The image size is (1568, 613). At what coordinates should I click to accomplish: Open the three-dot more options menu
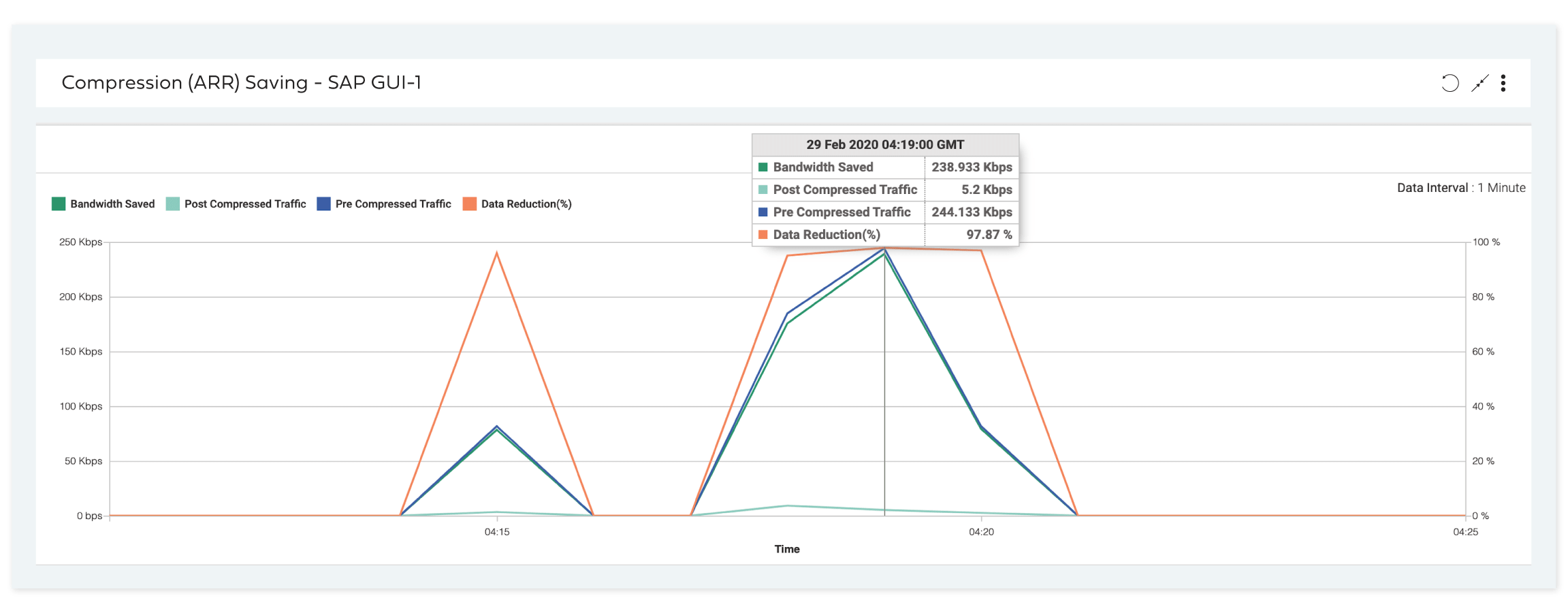[x=1503, y=83]
